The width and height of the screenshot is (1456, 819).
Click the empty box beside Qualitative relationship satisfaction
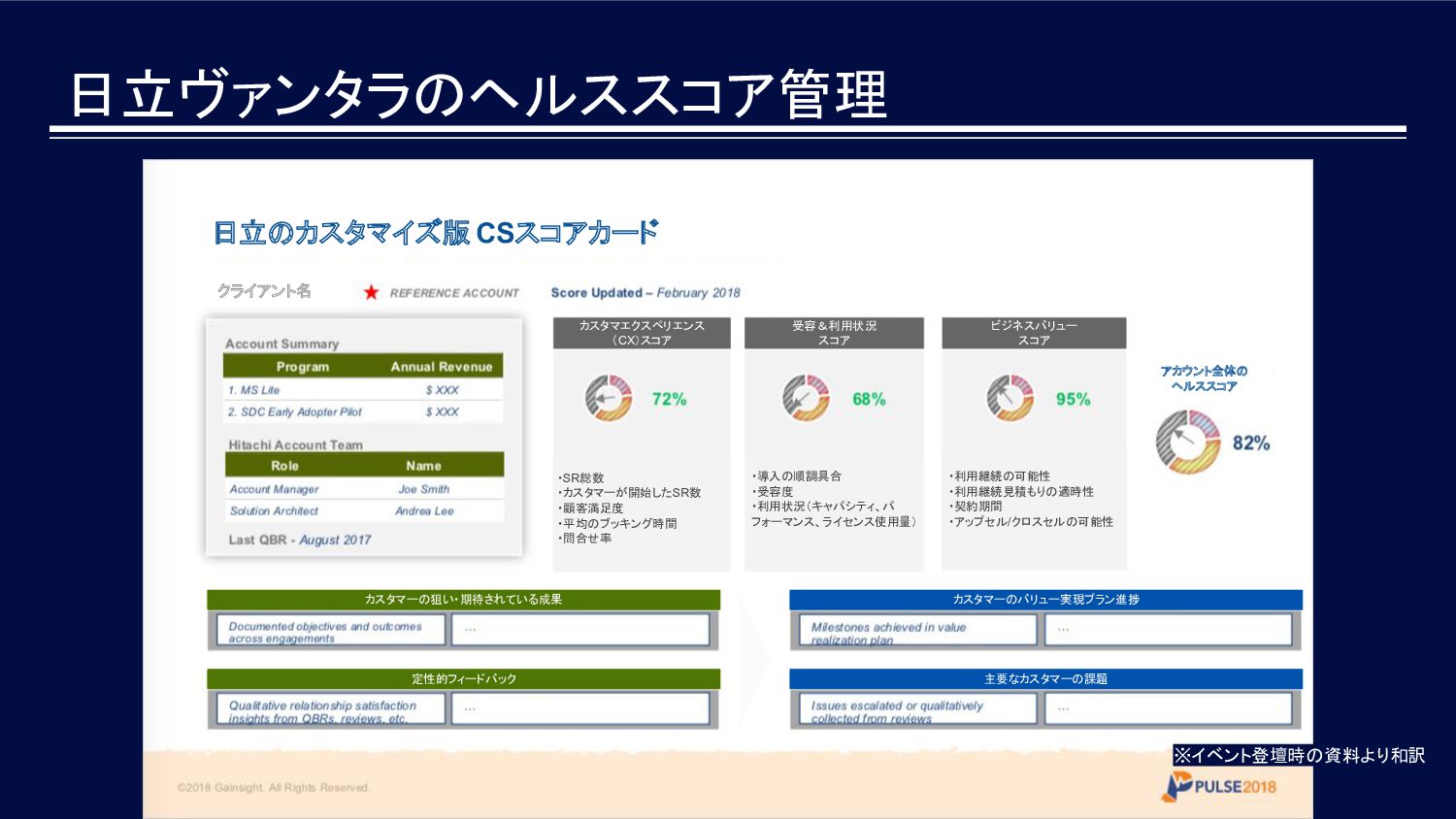point(580,709)
